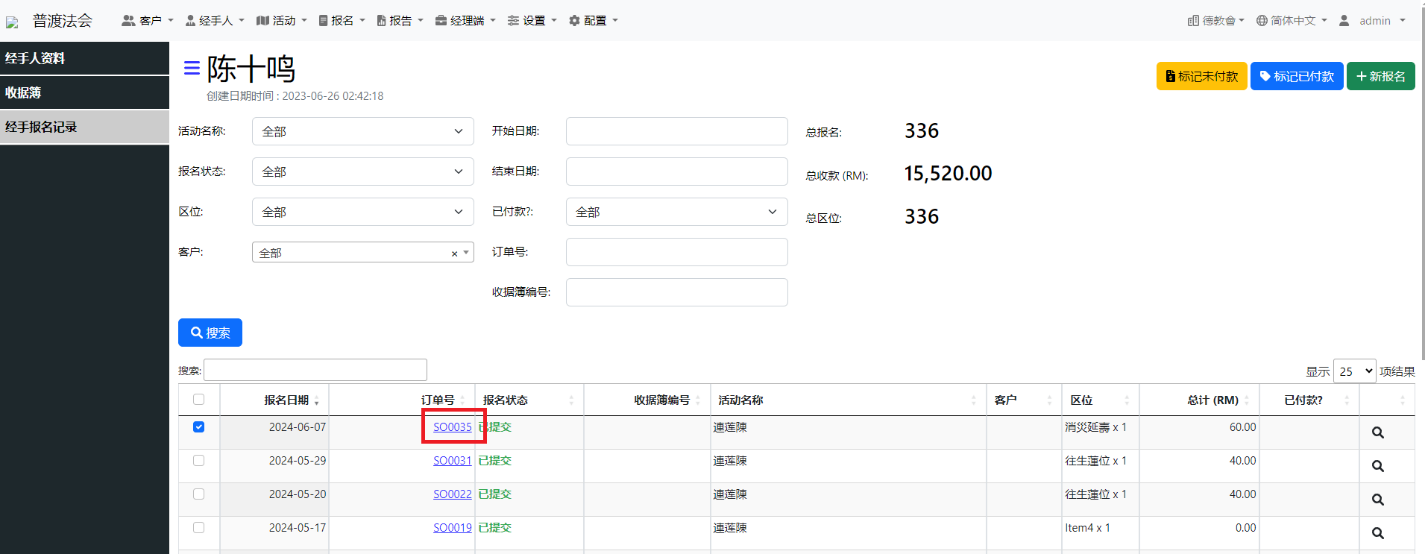Open order link SO0031
The width and height of the screenshot is (1425, 554).
click(452, 460)
